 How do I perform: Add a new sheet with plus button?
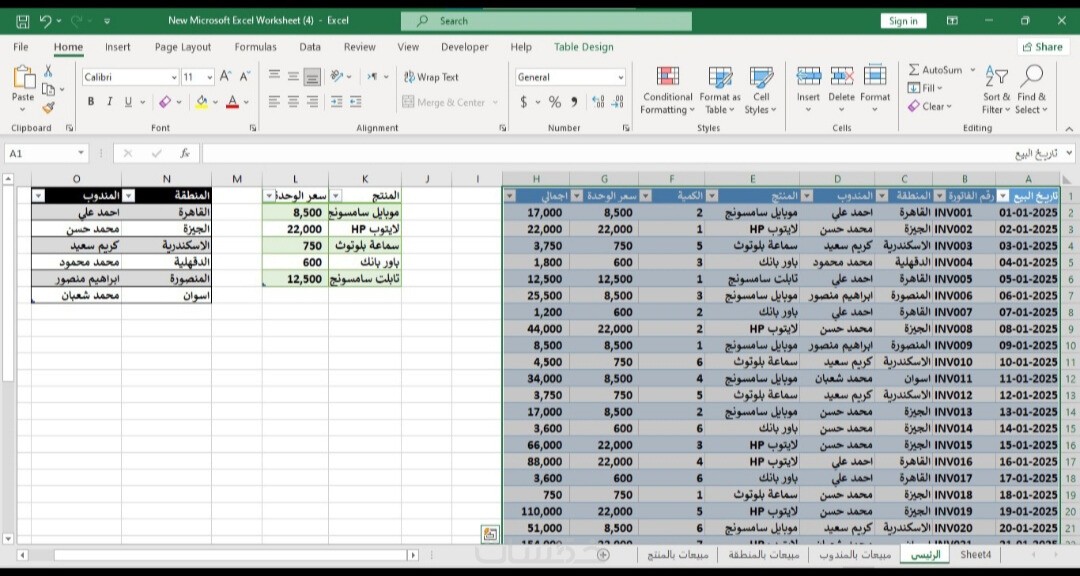pyautogui.click(x=603, y=554)
